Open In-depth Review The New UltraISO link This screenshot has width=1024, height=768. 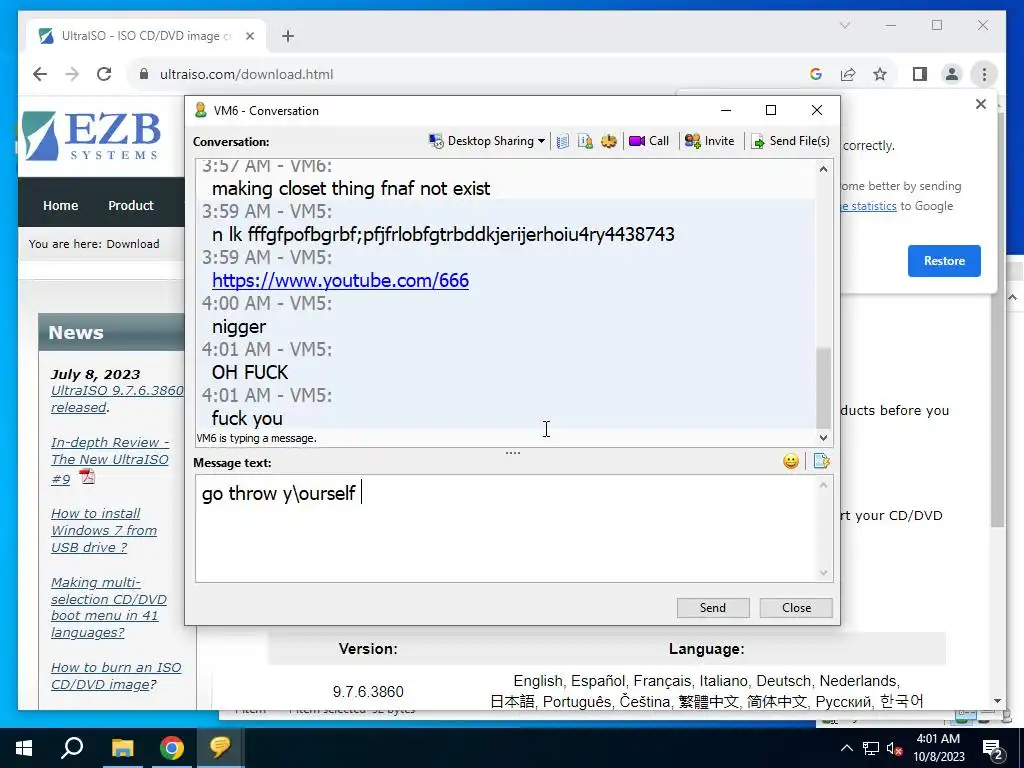[x=110, y=460]
